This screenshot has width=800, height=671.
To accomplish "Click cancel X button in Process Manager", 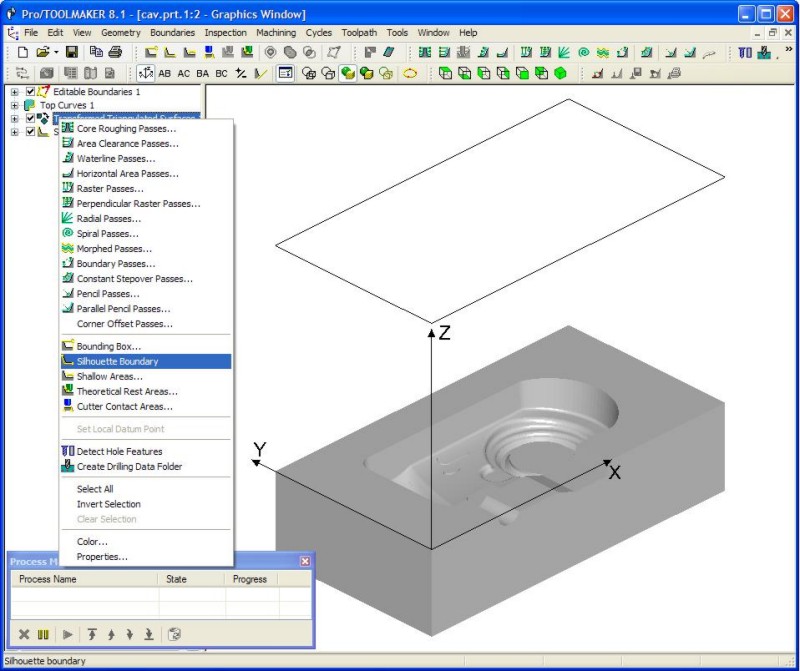I will click(x=24, y=635).
